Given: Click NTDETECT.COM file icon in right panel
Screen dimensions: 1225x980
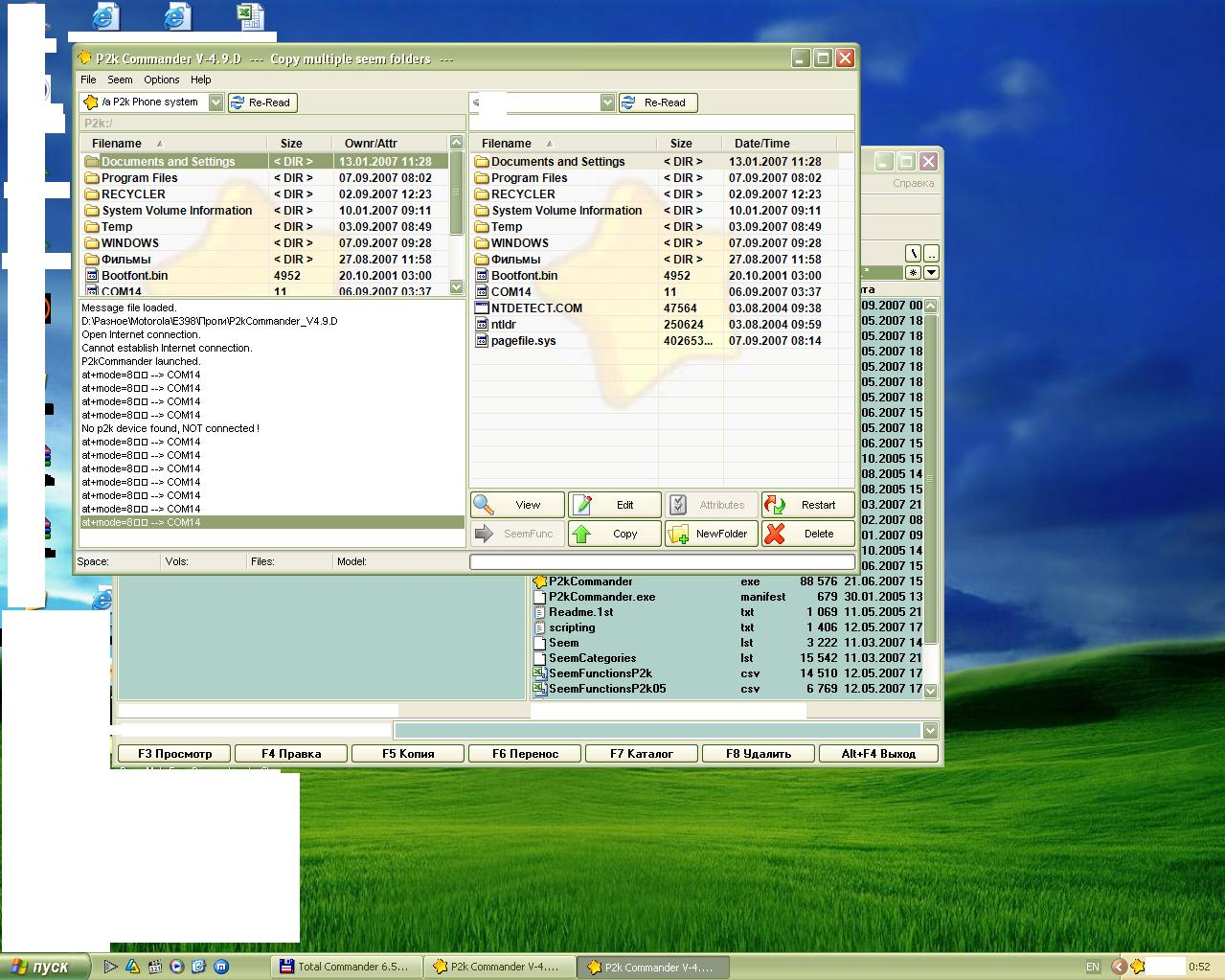Looking at the screenshot, I should [483, 308].
